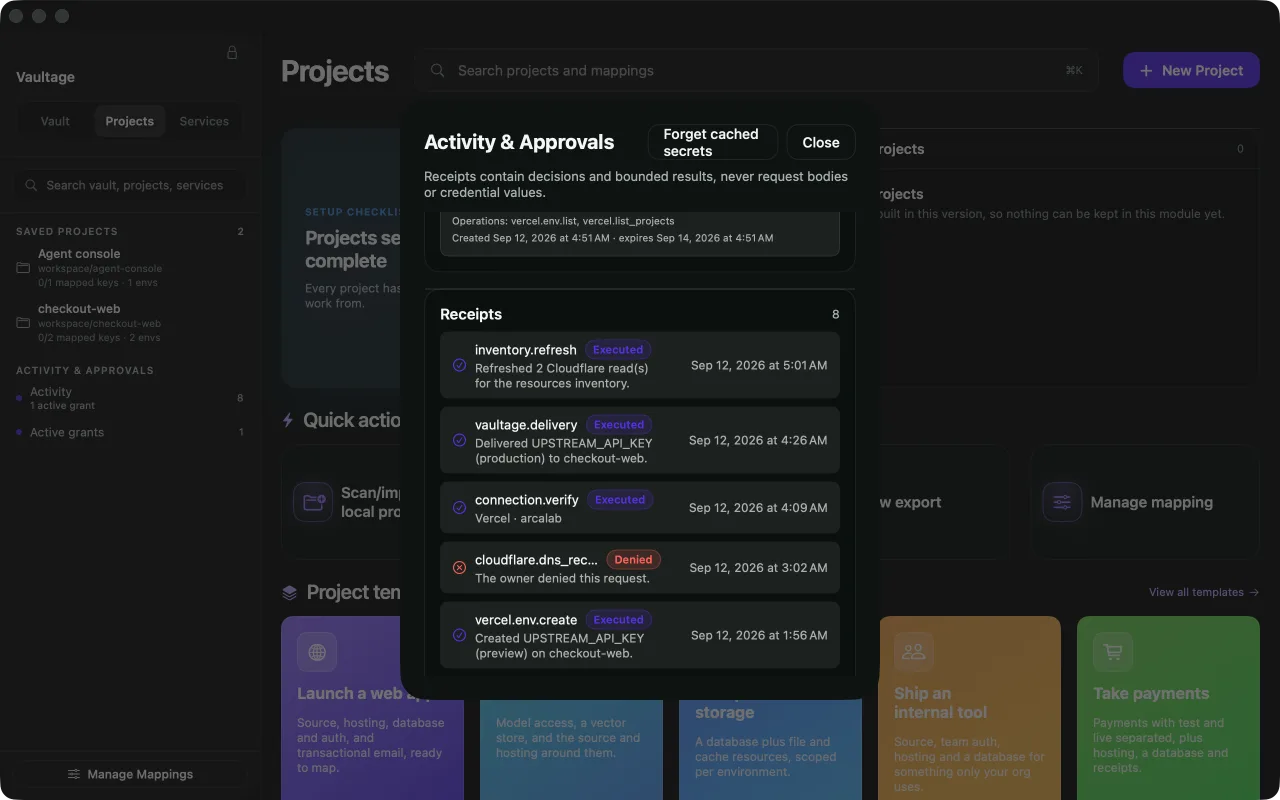Open Manage Mappings at the sidebar bottom
Viewport: 1280px width, 800px height.
(x=130, y=774)
